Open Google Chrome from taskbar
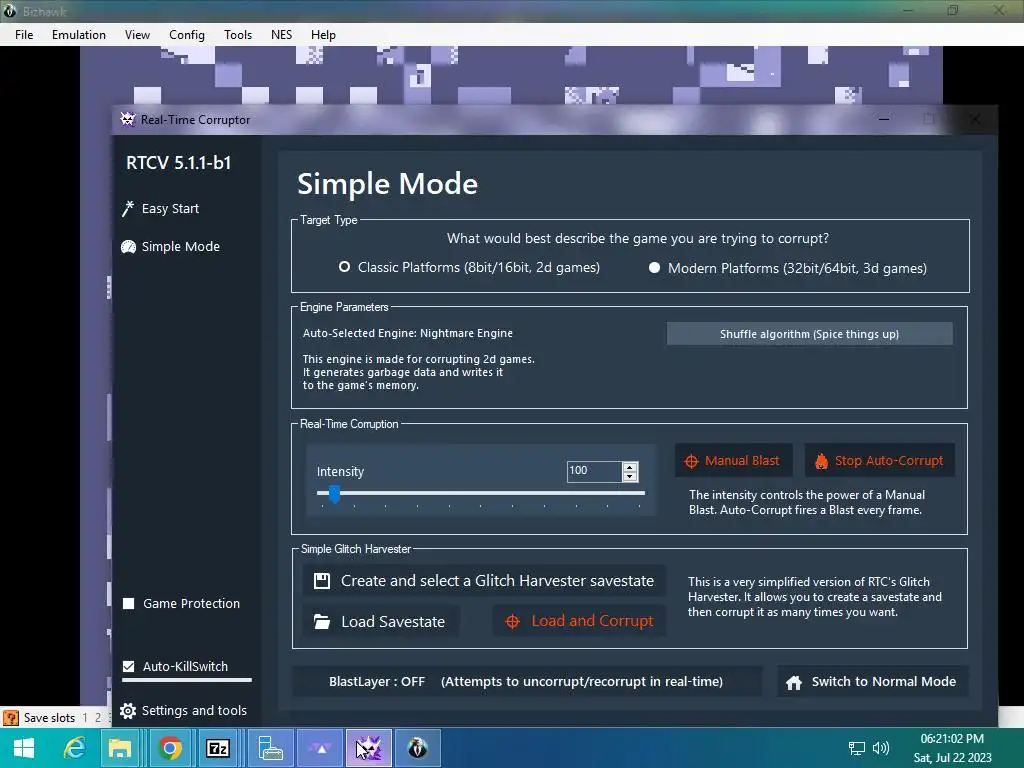1024x768 pixels. click(x=170, y=748)
